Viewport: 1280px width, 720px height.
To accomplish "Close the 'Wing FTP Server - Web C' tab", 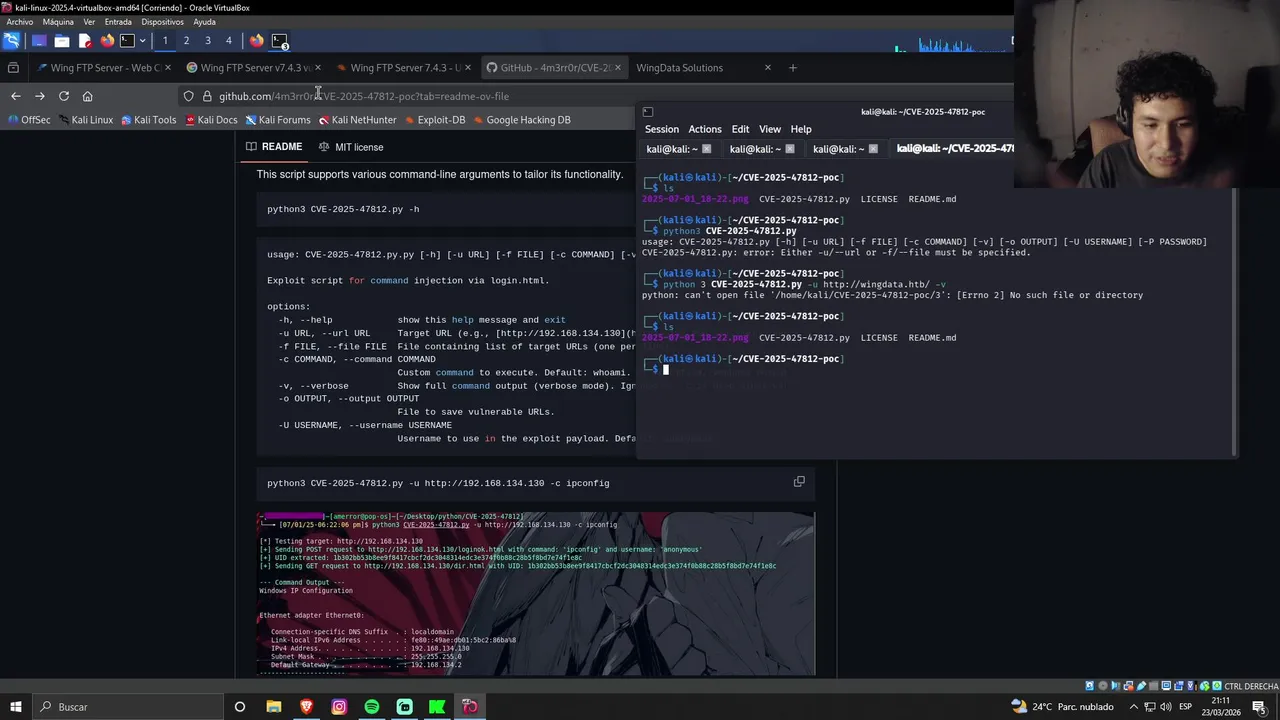I will [167, 68].
